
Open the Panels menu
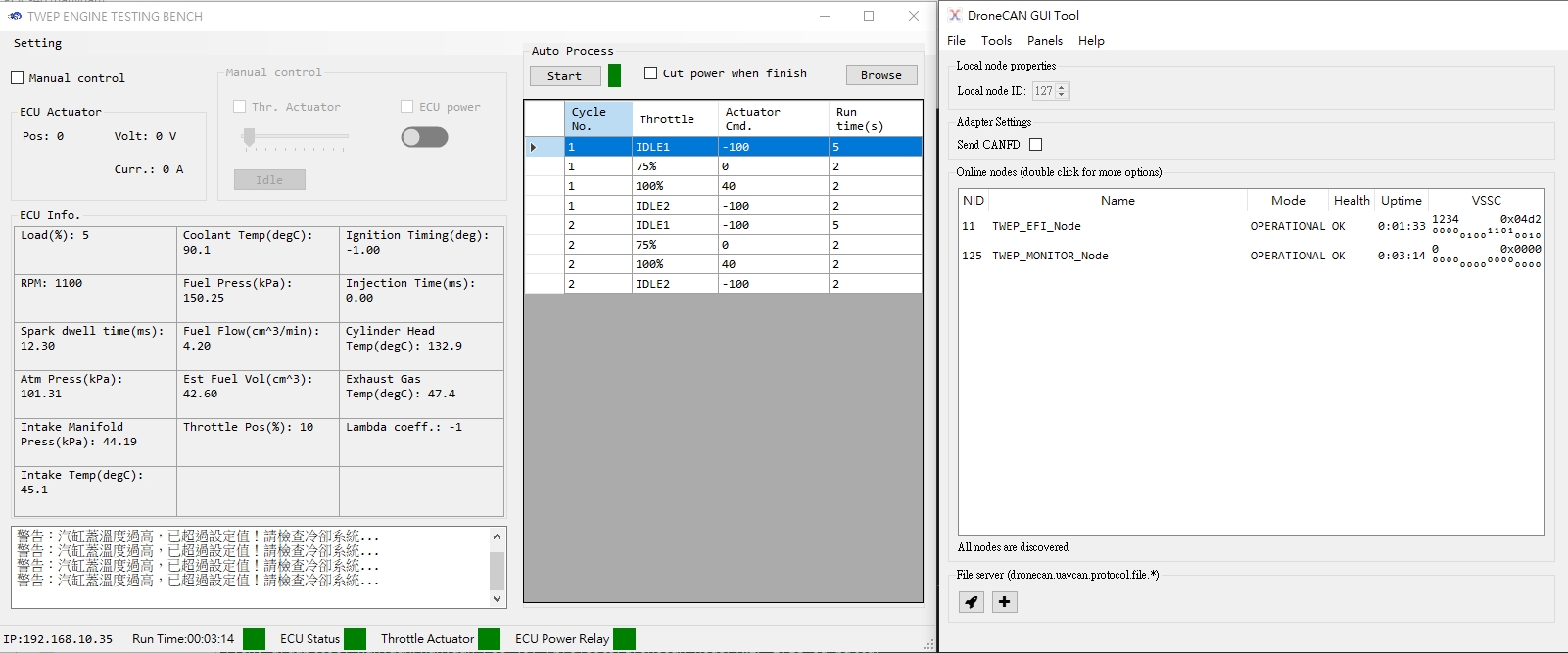1044,41
